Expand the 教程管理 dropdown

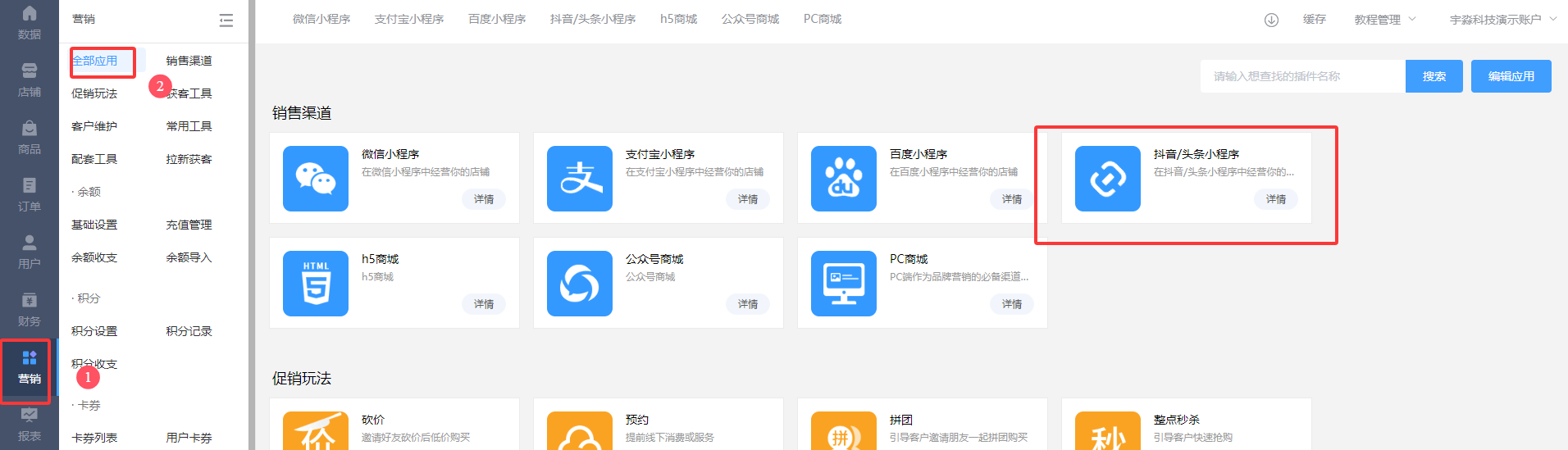point(1385,20)
